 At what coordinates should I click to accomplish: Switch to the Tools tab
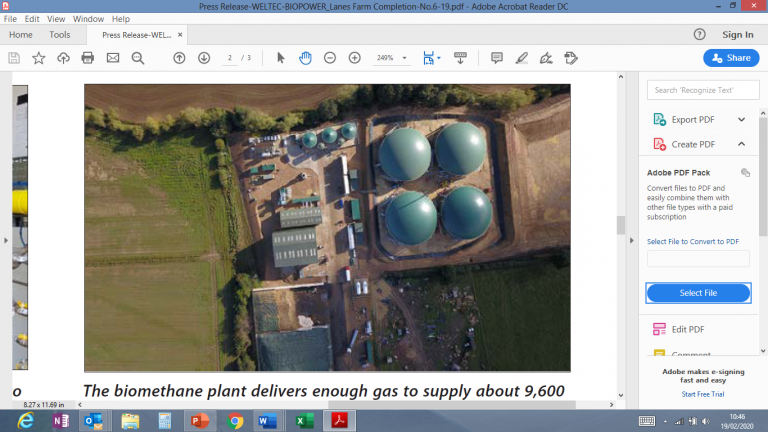[60, 35]
